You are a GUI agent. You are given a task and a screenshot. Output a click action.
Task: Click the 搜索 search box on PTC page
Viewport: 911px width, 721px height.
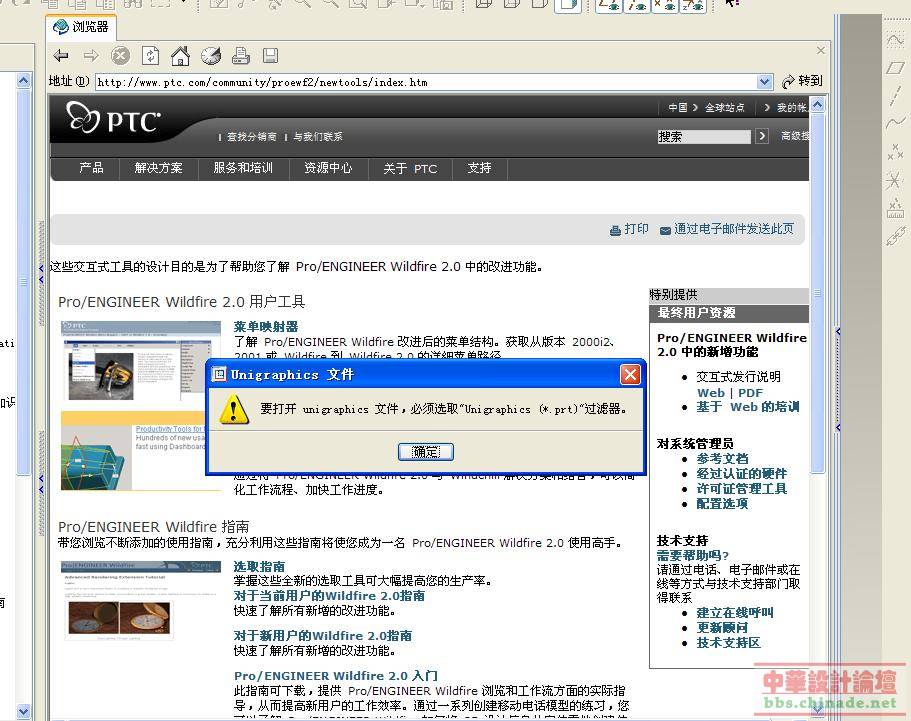704,137
